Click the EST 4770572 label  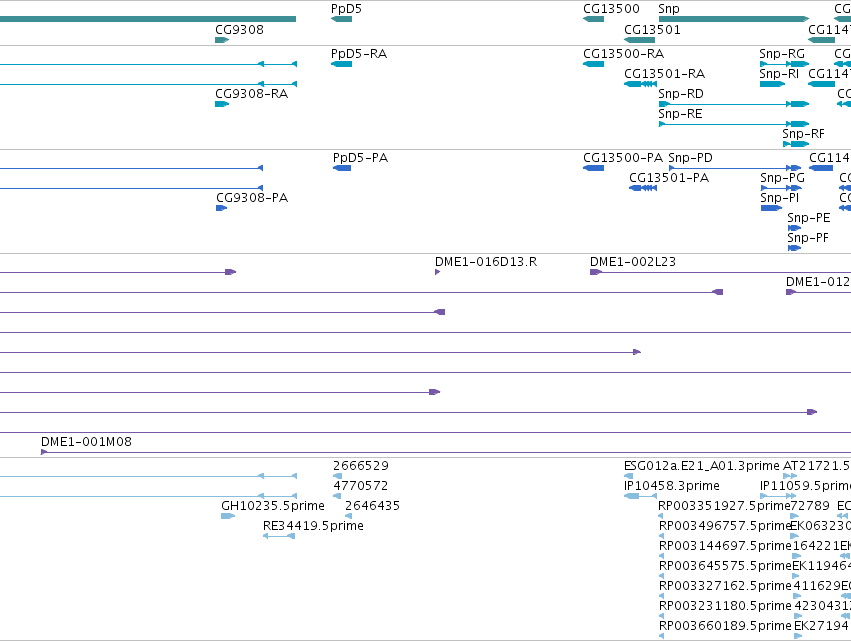[361, 486]
